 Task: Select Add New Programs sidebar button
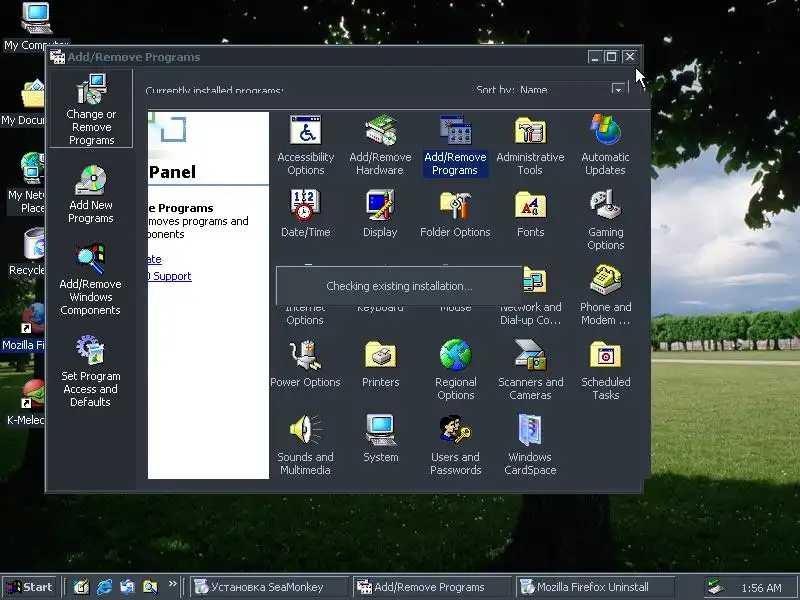tap(91, 194)
